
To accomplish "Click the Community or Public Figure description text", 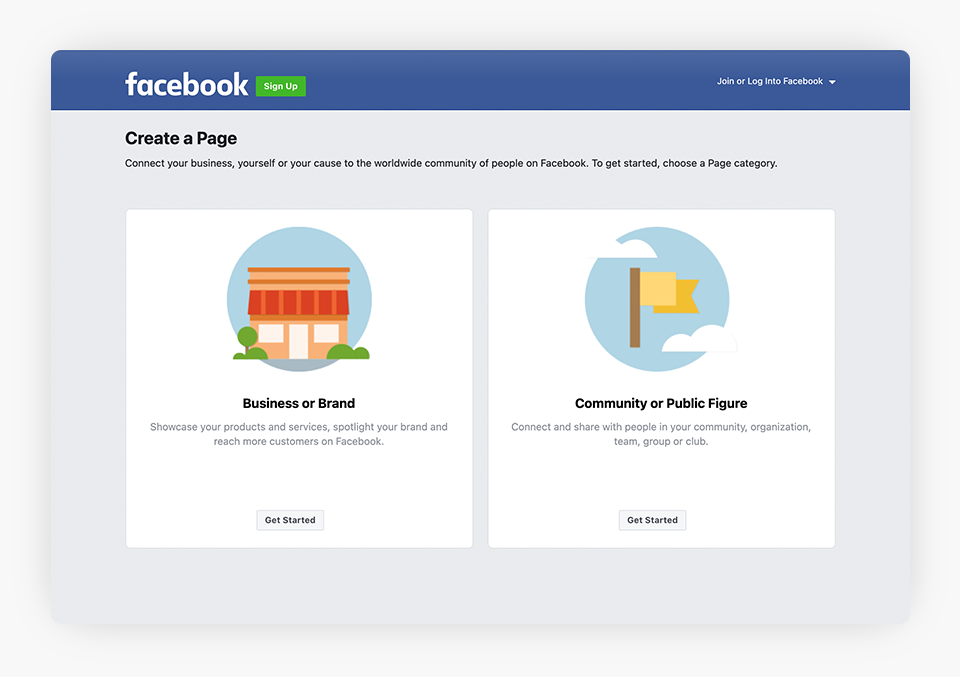I will coord(661,434).
